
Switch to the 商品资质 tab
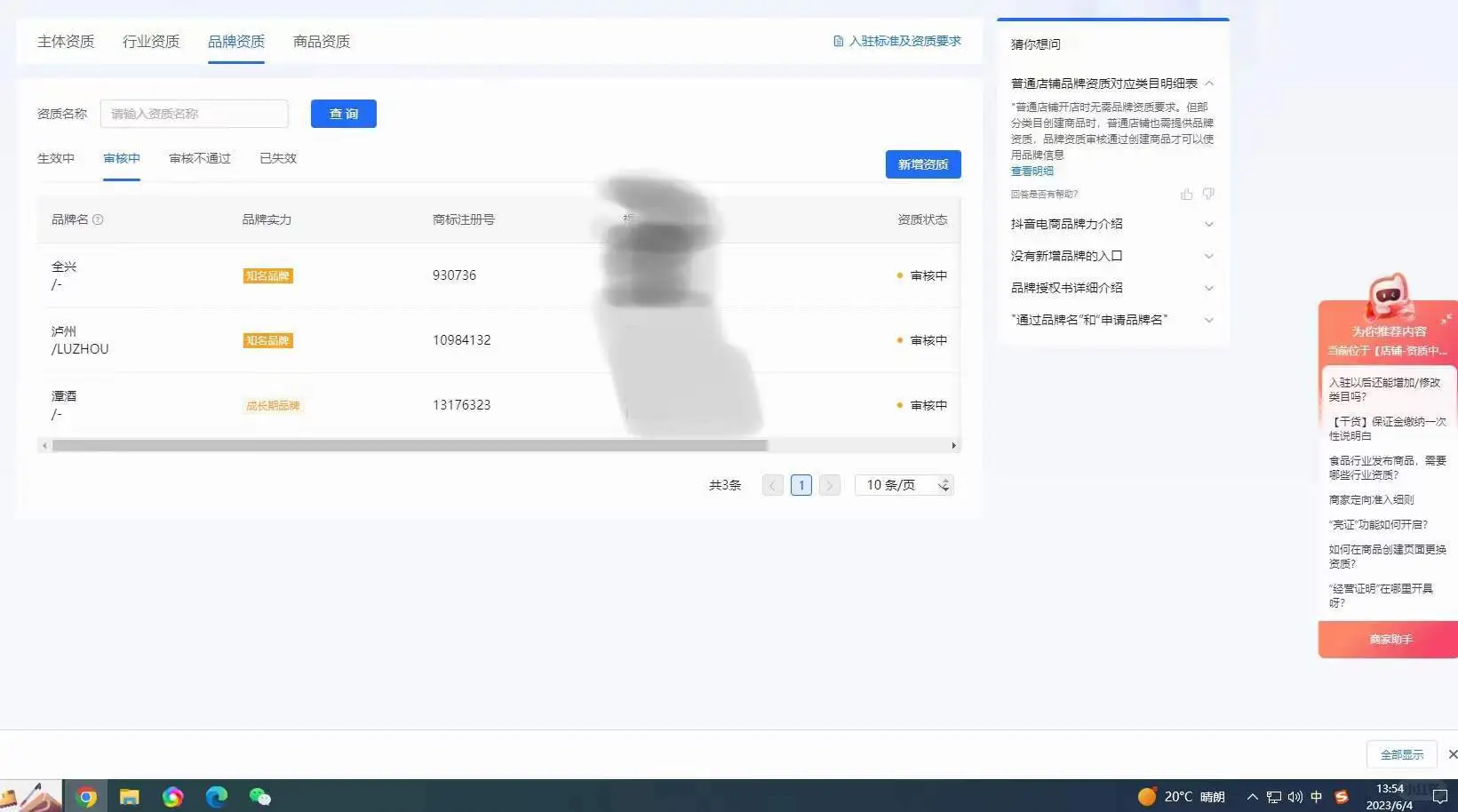point(321,41)
